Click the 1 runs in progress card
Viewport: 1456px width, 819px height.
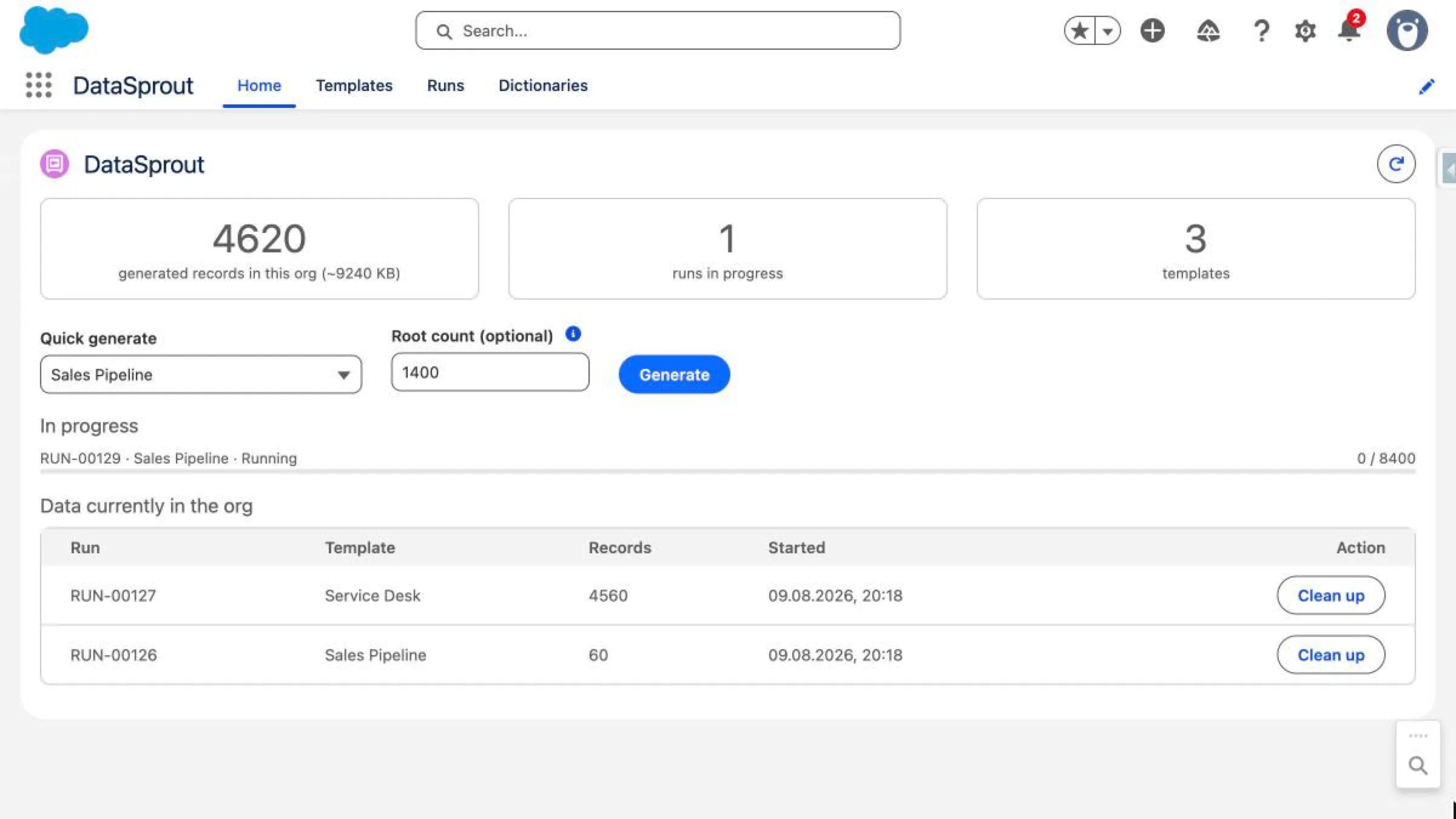coord(727,249)
